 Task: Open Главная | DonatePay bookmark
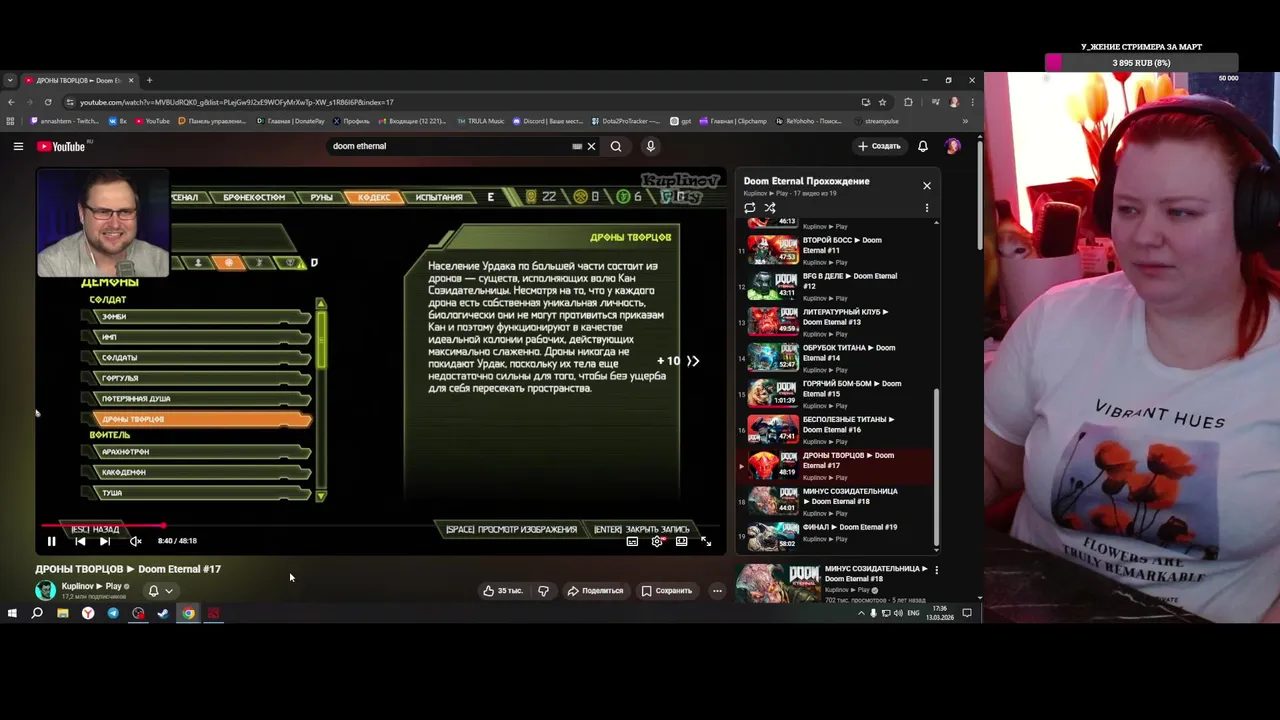click(290, 121)
